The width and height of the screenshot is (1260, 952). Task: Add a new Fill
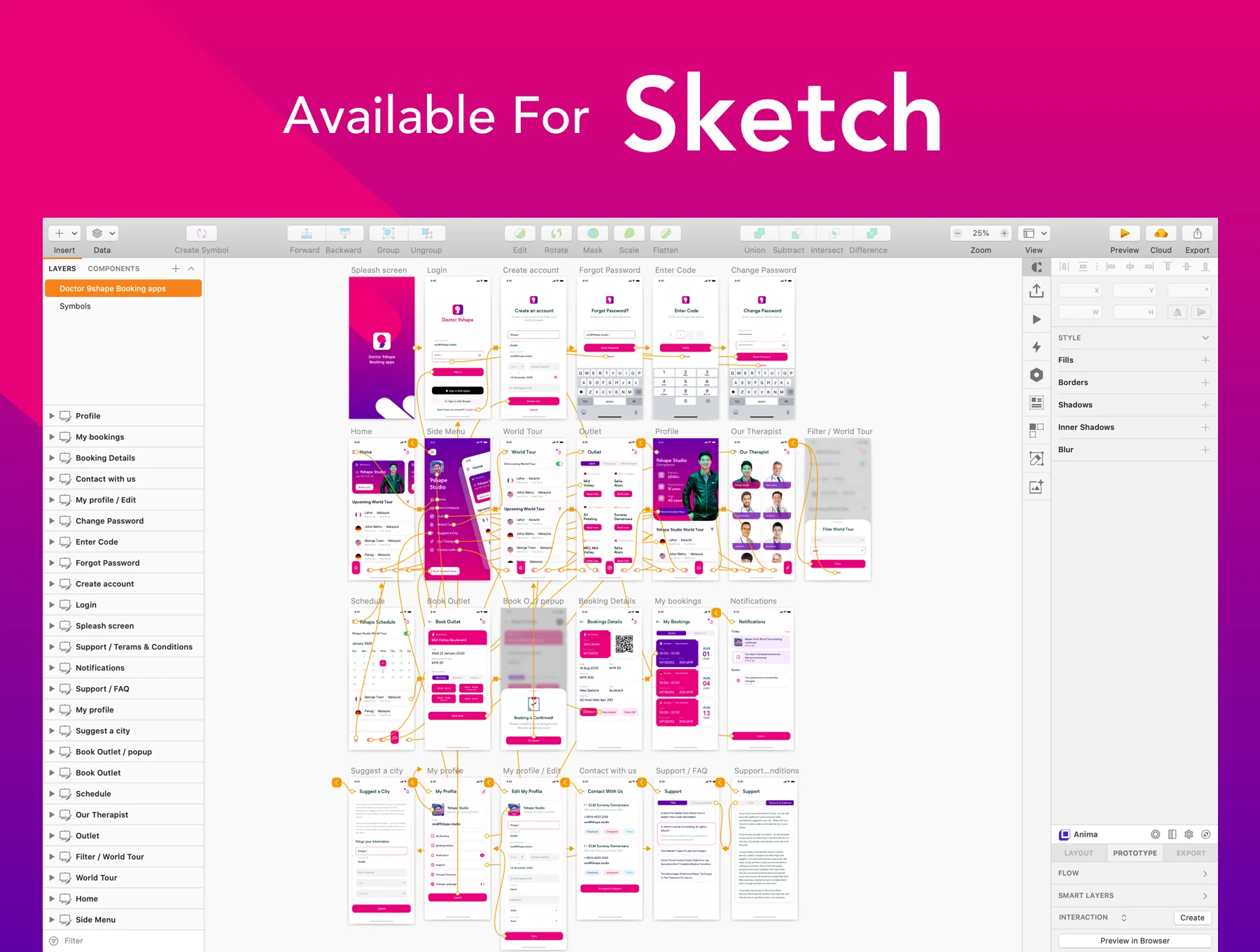pos(1205,360)
